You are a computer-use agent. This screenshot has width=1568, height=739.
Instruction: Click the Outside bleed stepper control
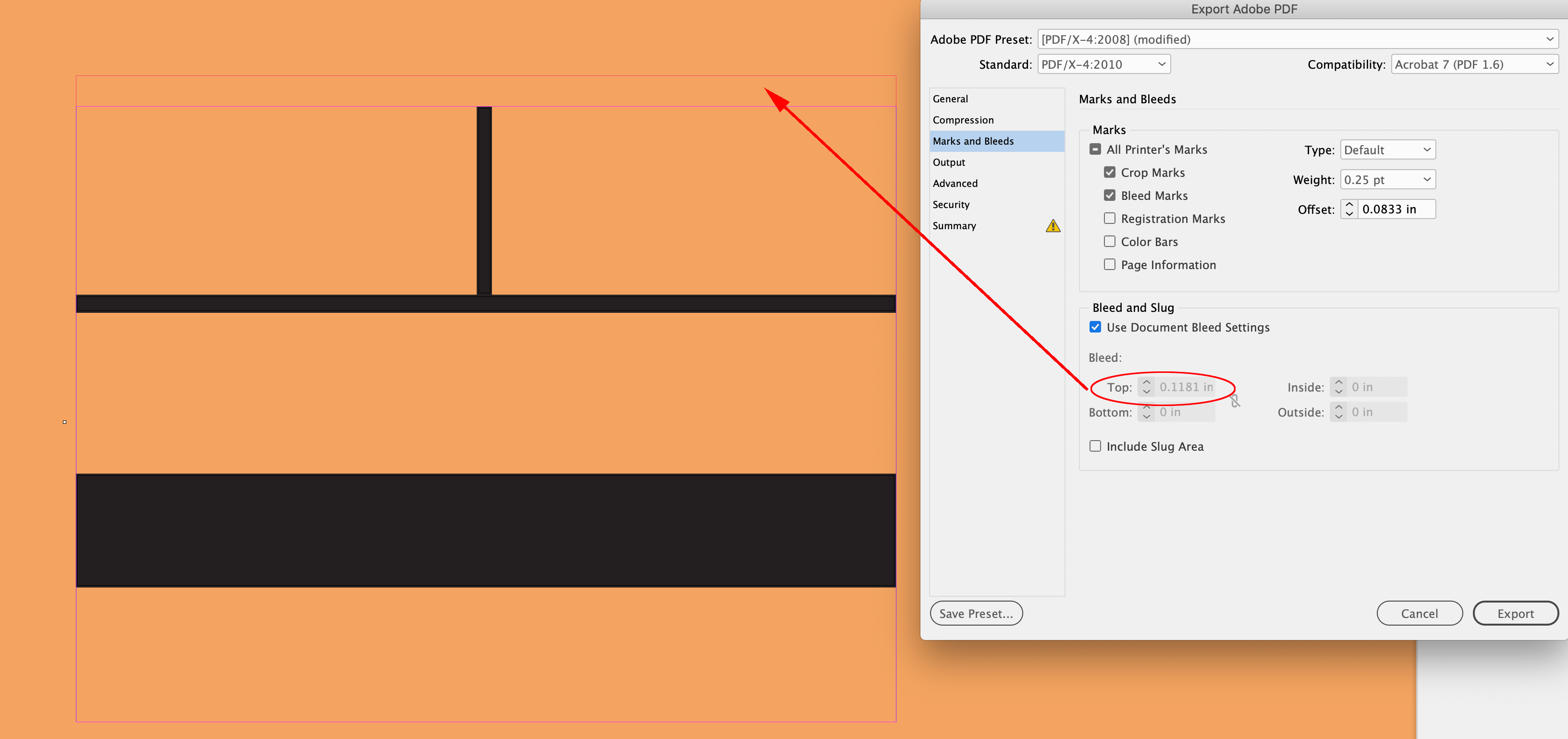[1338, 411]
